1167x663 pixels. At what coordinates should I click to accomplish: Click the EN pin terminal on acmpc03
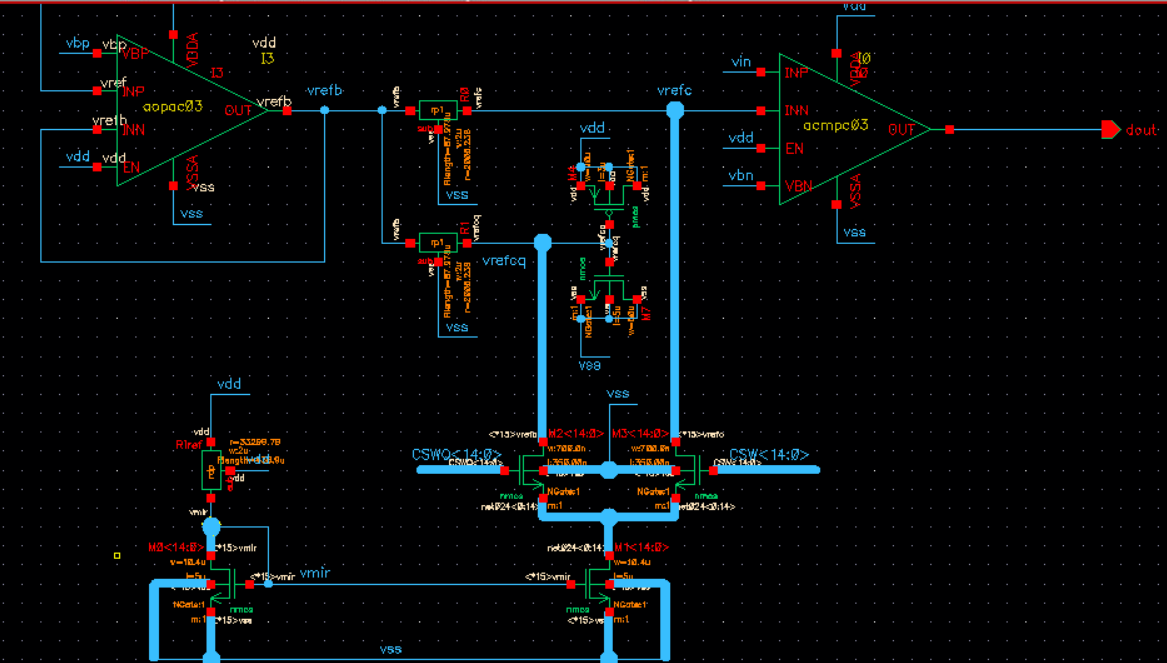pyautogui.click(x=761, y=148)
